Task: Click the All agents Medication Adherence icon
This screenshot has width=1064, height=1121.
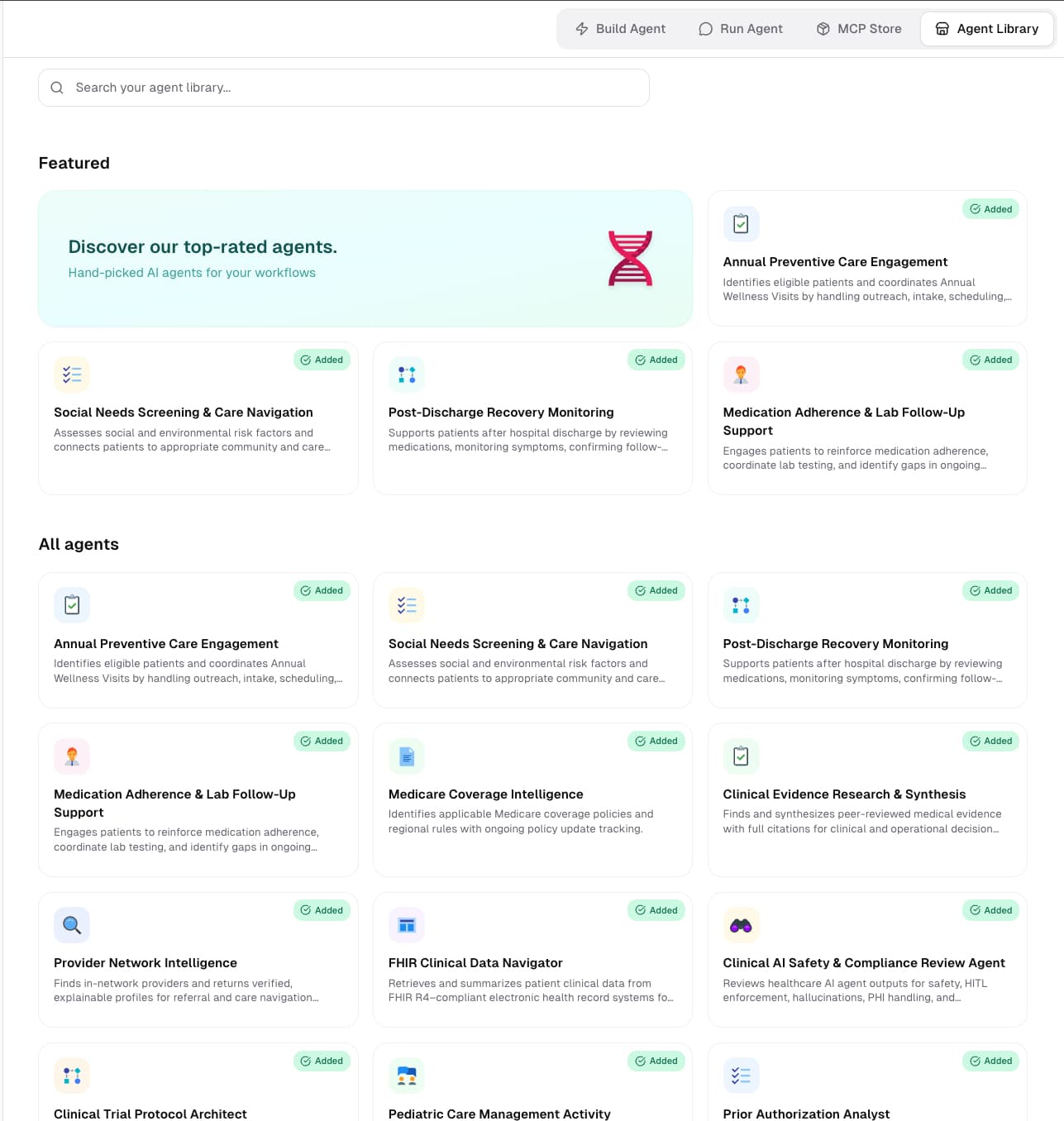Action: click(x=72, y=756)
